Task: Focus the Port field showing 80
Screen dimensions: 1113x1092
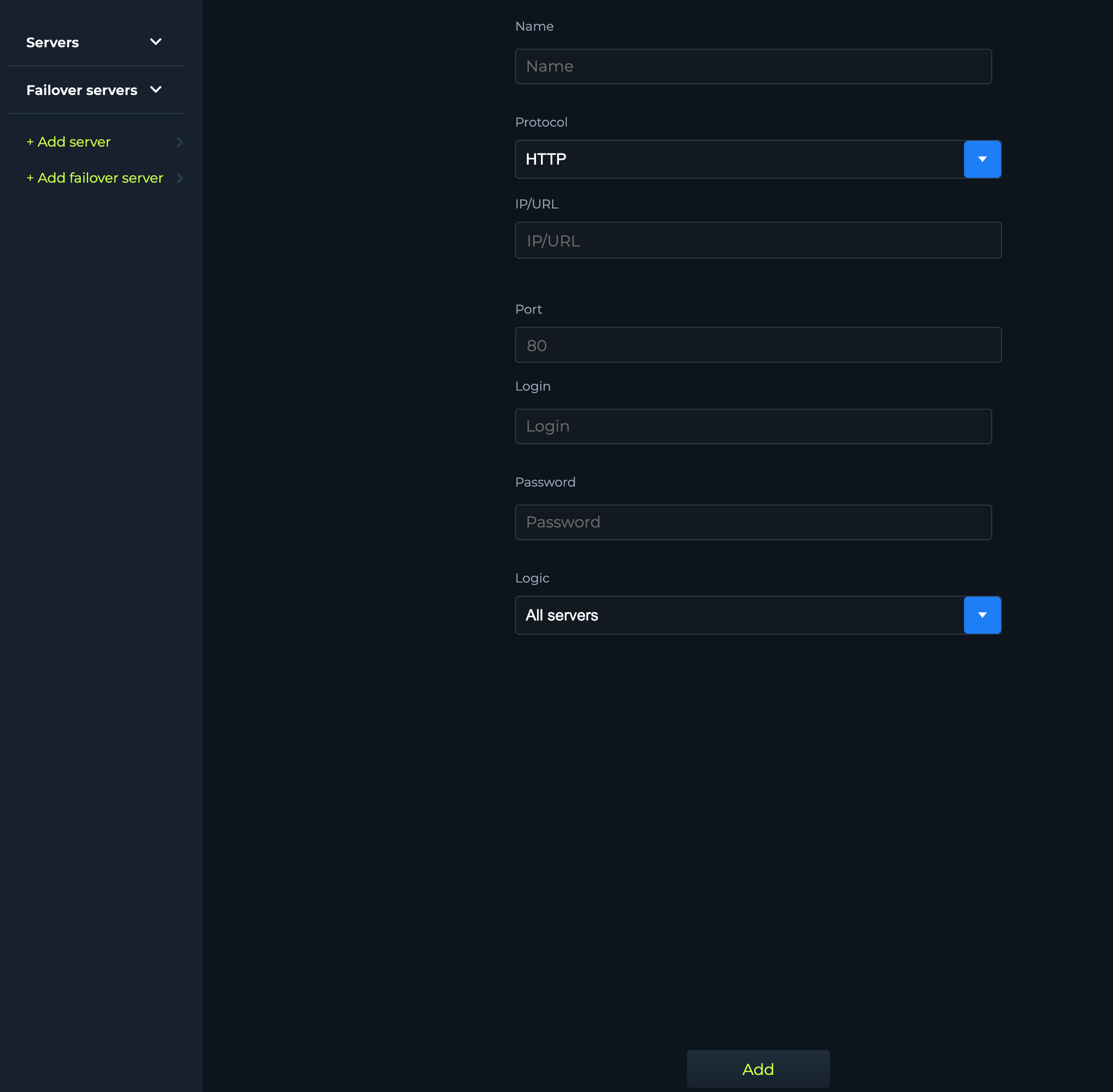Action: [758, 345]
